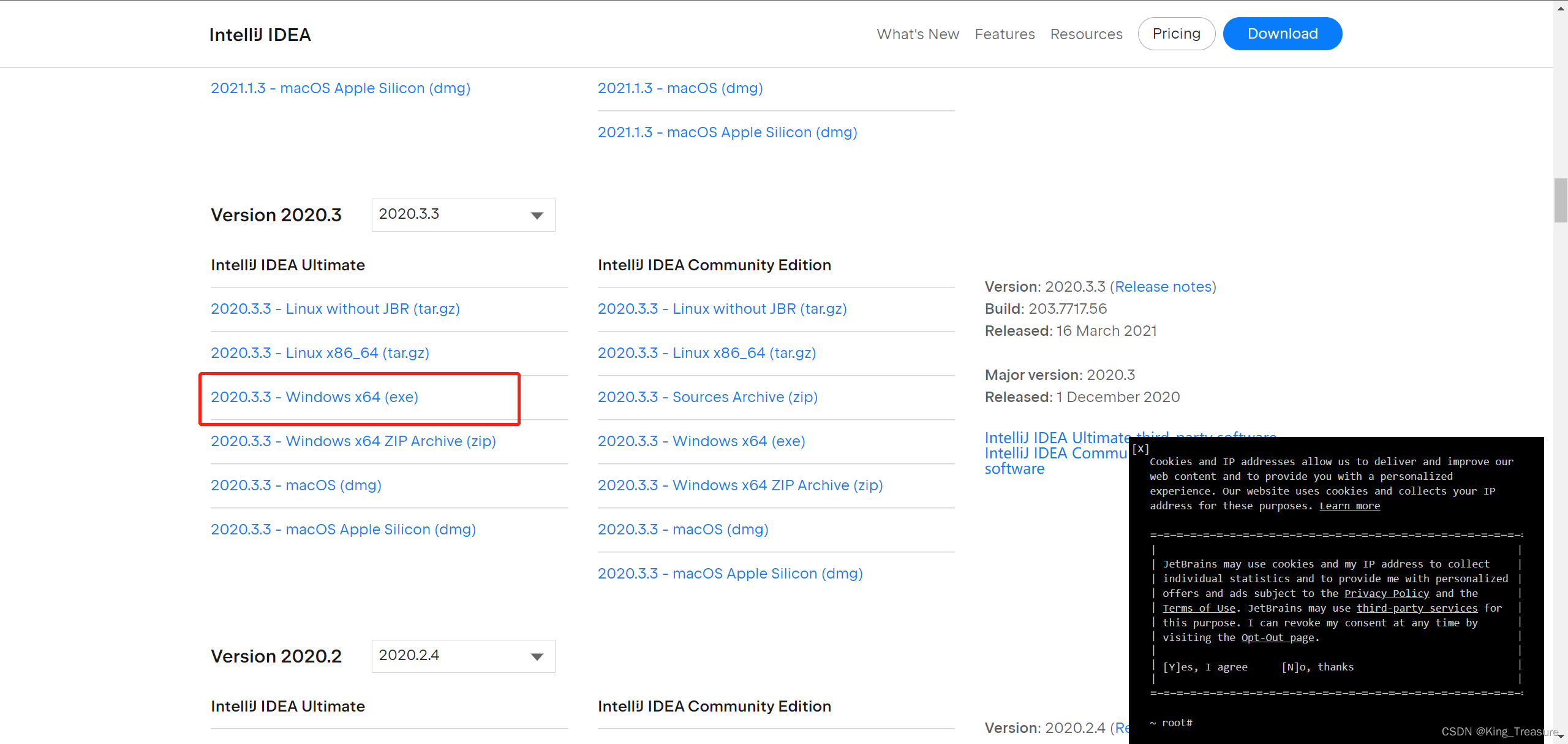Download Ultimate 2020.3.3 Windows x64 exe
The image size is (1568, 744).
tap(314, 397)
